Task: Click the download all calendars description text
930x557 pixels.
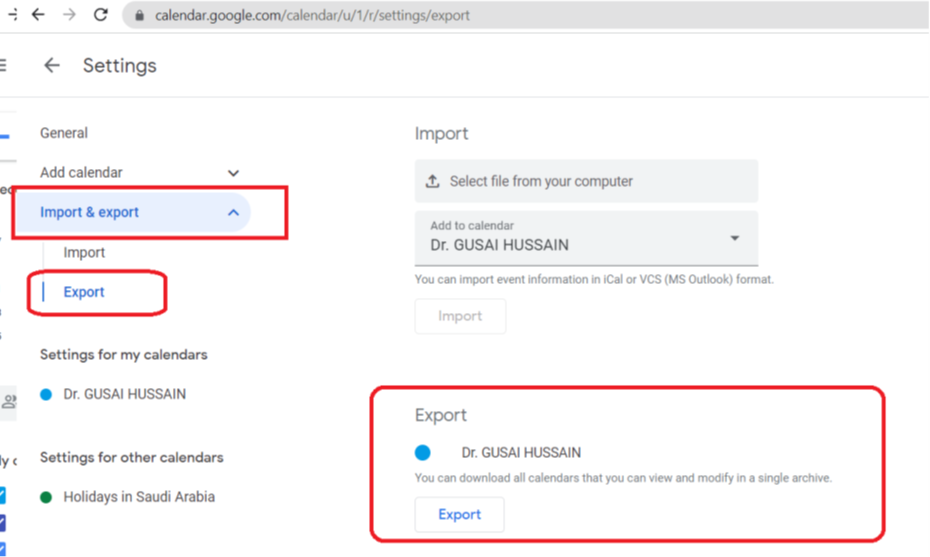Action: 623,478
